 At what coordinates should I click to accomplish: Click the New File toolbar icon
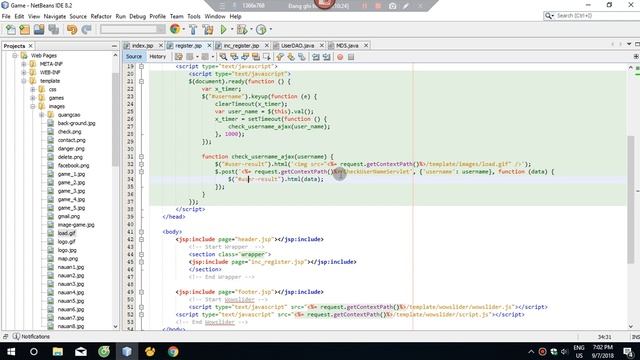click(11, 29)
